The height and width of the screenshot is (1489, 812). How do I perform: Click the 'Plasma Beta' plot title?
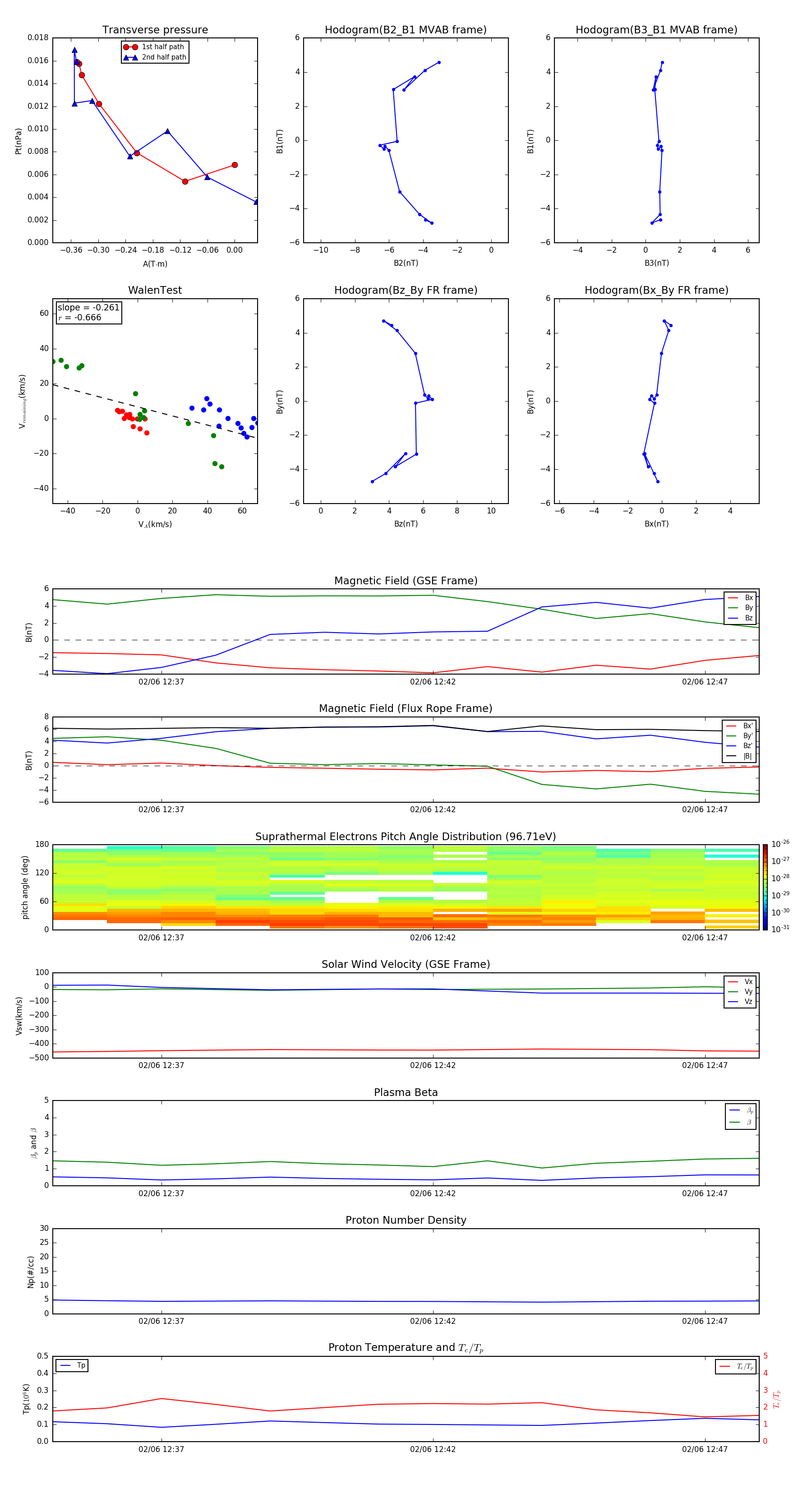[x=406, y=1093]
